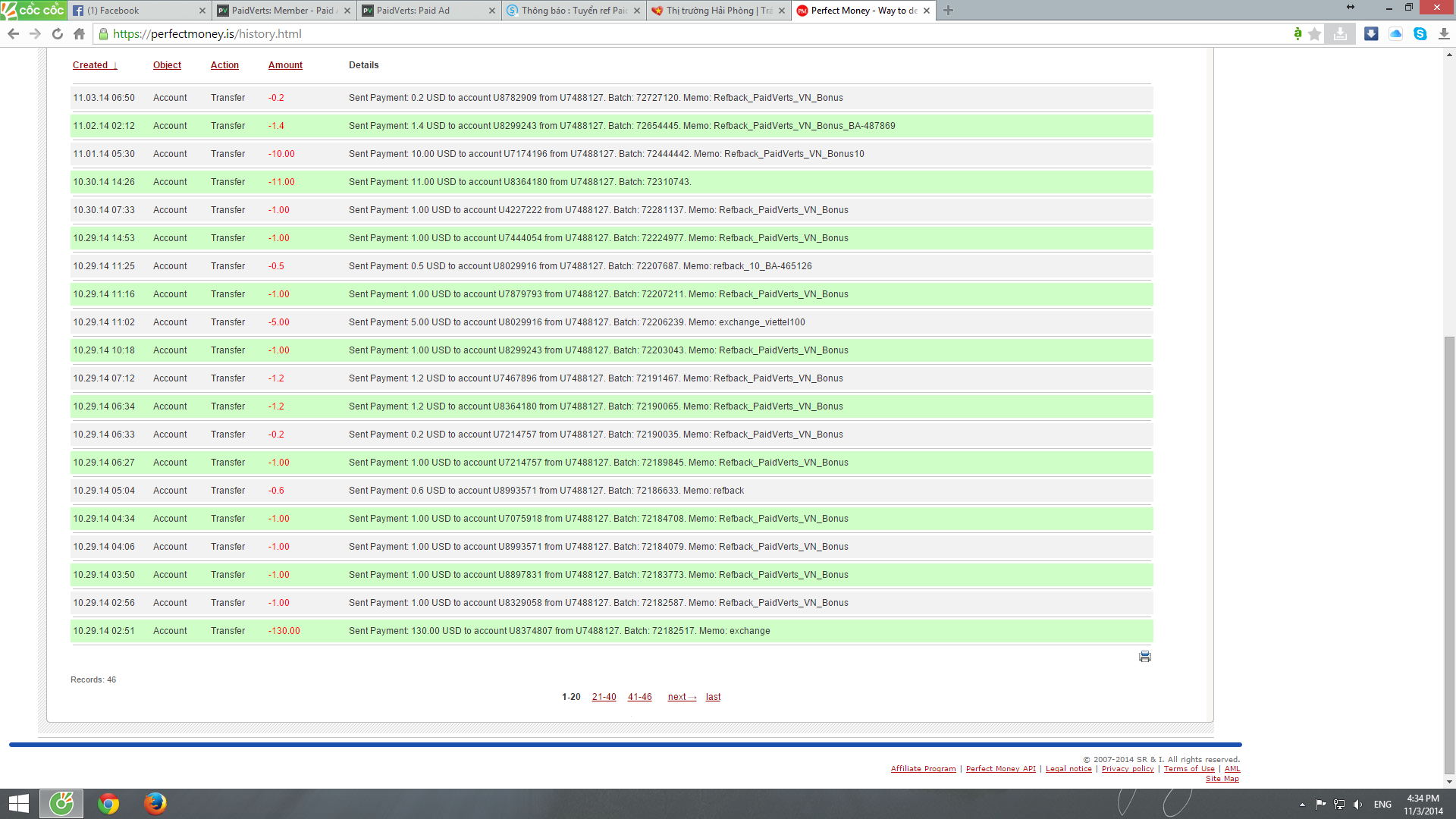The width and height of the screenshot is (1456, 819).
Task: Go to records page 21-40
Action: (x=604, y=697)
